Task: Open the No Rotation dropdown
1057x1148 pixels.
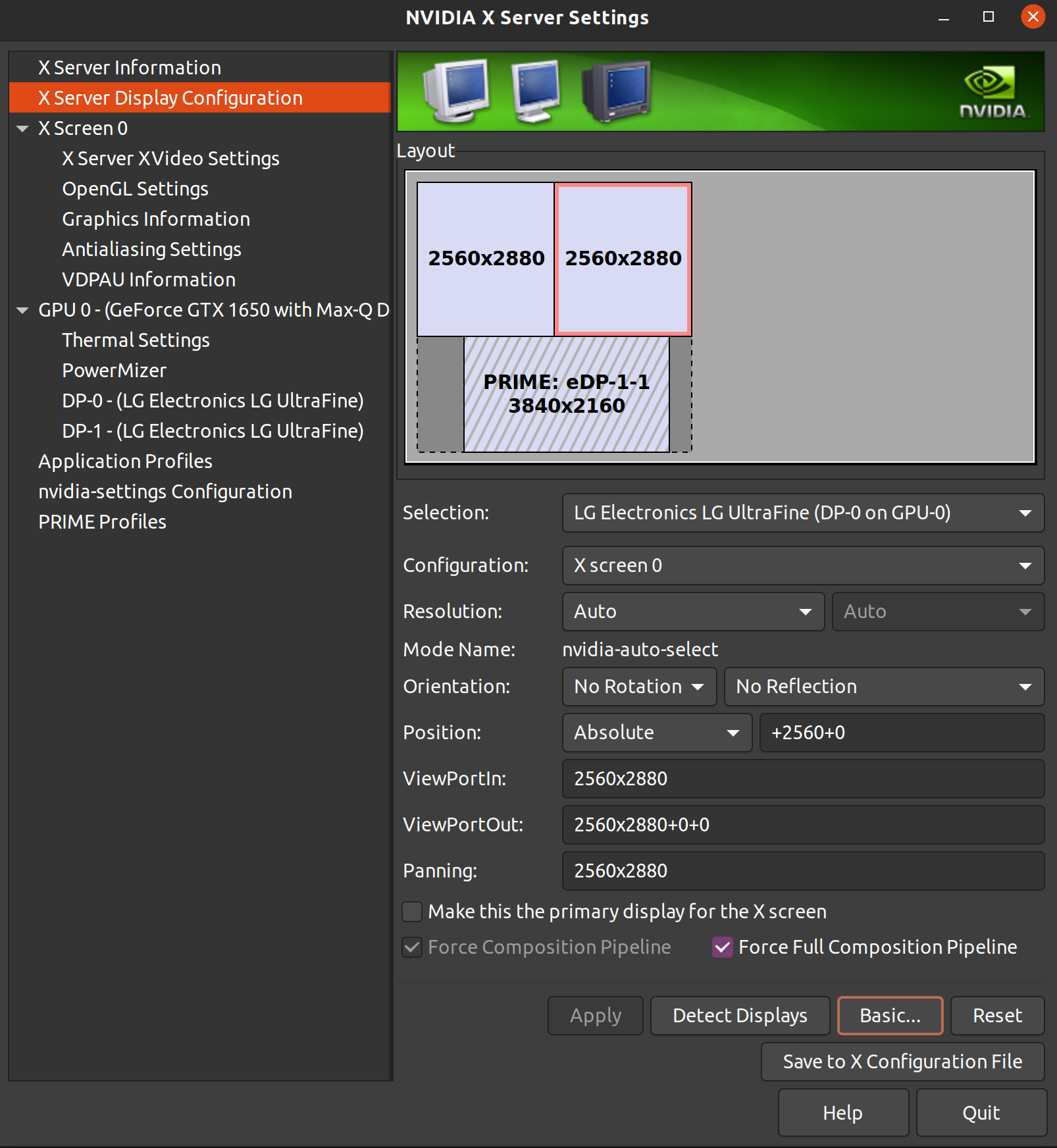Action: pos(639,687)
